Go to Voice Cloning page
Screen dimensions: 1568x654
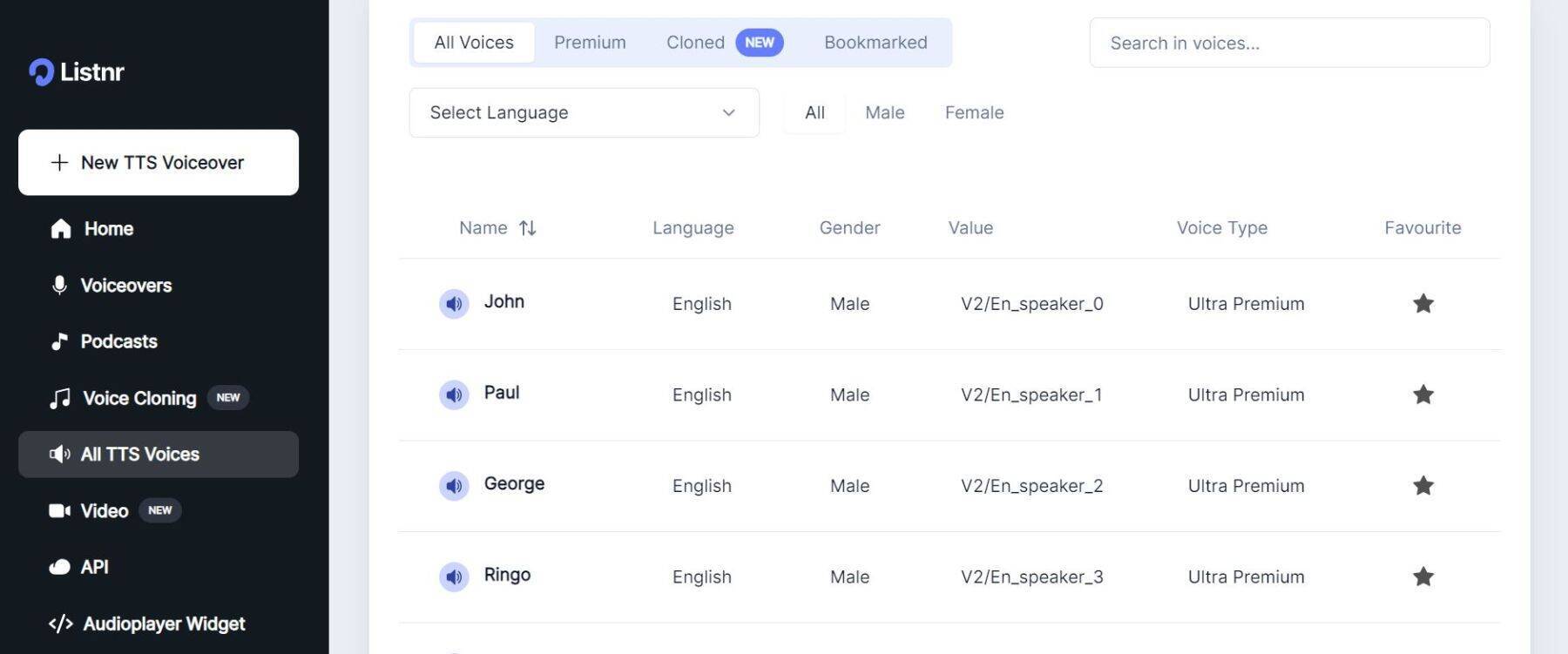pyautogui.click(x=139, y=398)
